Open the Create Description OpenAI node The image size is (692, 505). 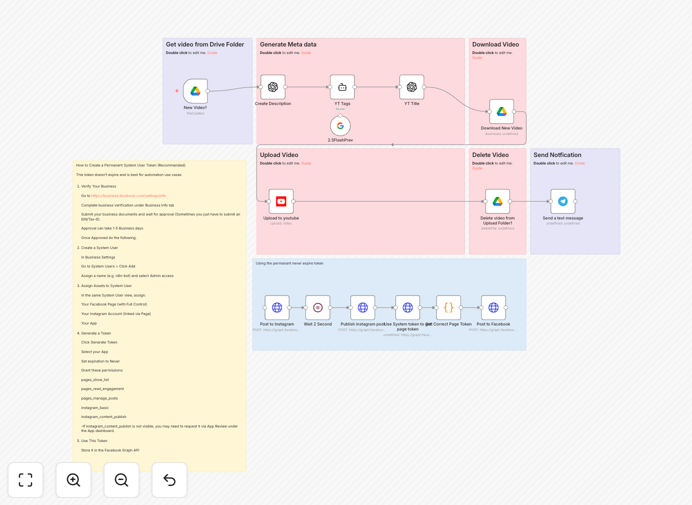pyautogui.click(x=273, y=87)
